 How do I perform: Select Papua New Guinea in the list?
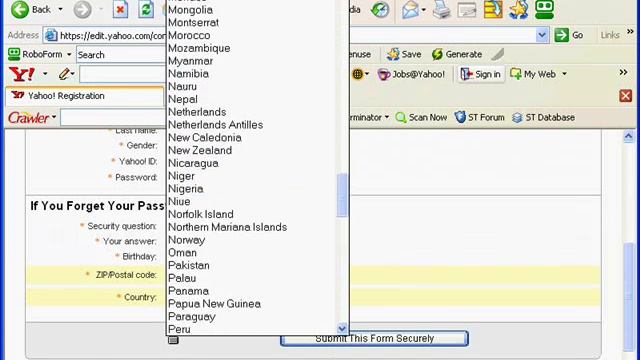tap(214, 304)
